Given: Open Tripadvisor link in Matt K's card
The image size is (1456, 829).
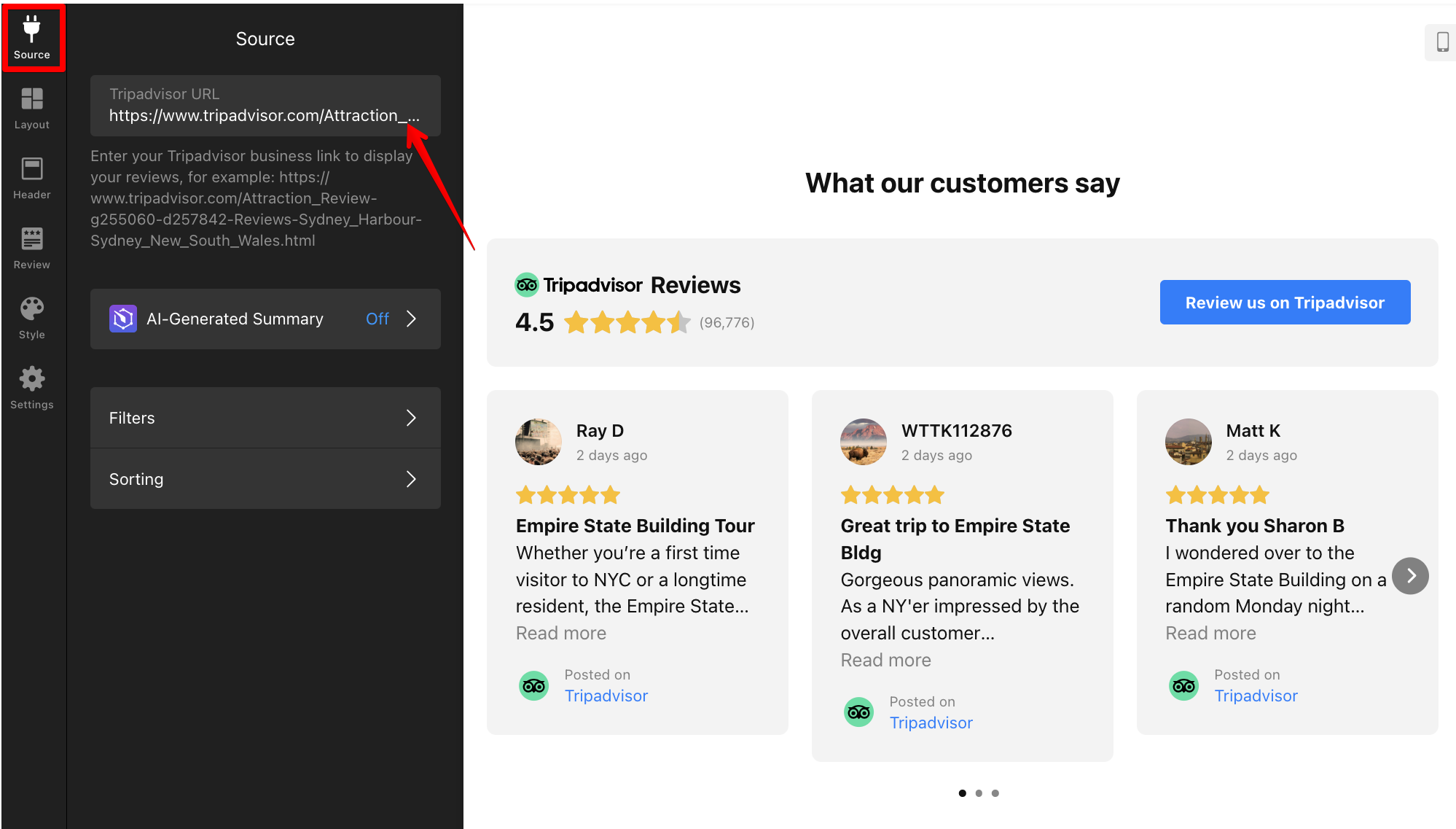Looking at the screenshot, I should pos(1256,696).
